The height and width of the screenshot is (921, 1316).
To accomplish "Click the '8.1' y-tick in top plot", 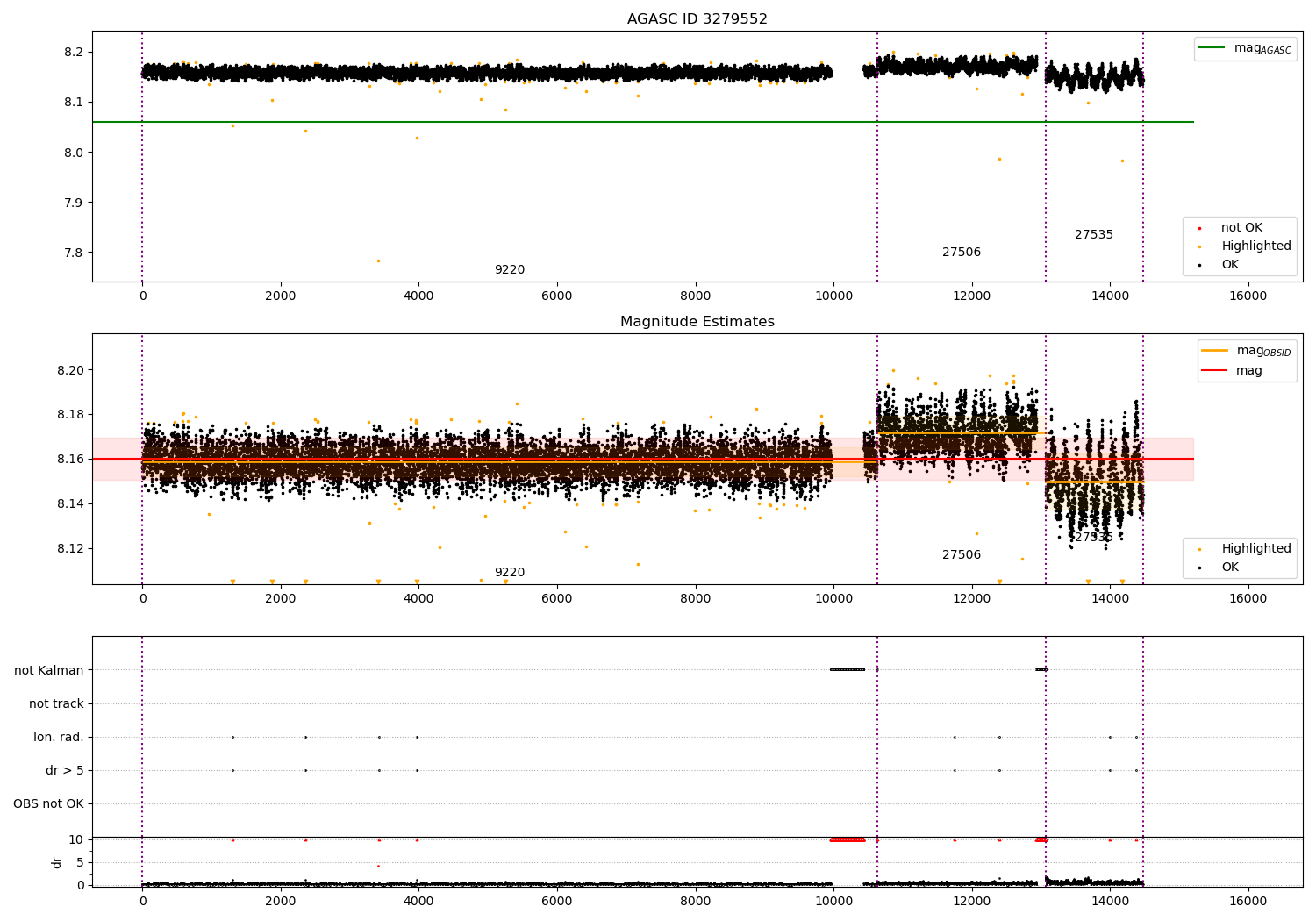I will pyautogui.click(x=73, y=102).
